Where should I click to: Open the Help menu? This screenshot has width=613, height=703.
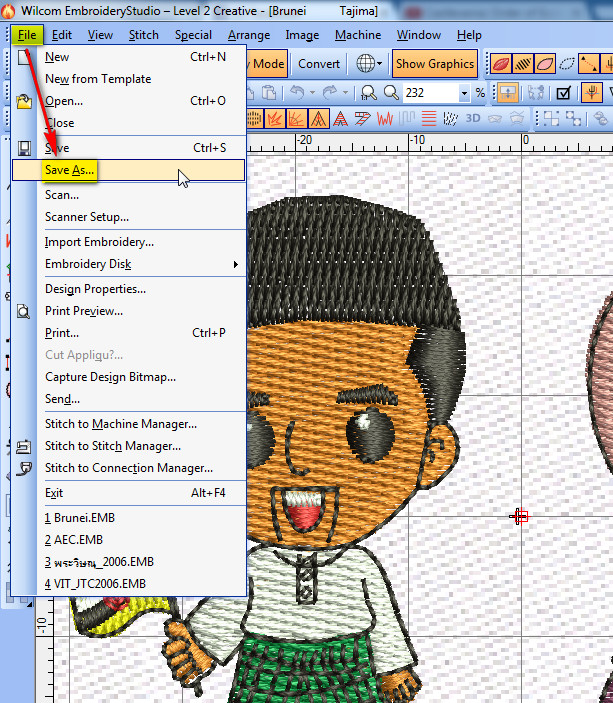pos(469,35)
